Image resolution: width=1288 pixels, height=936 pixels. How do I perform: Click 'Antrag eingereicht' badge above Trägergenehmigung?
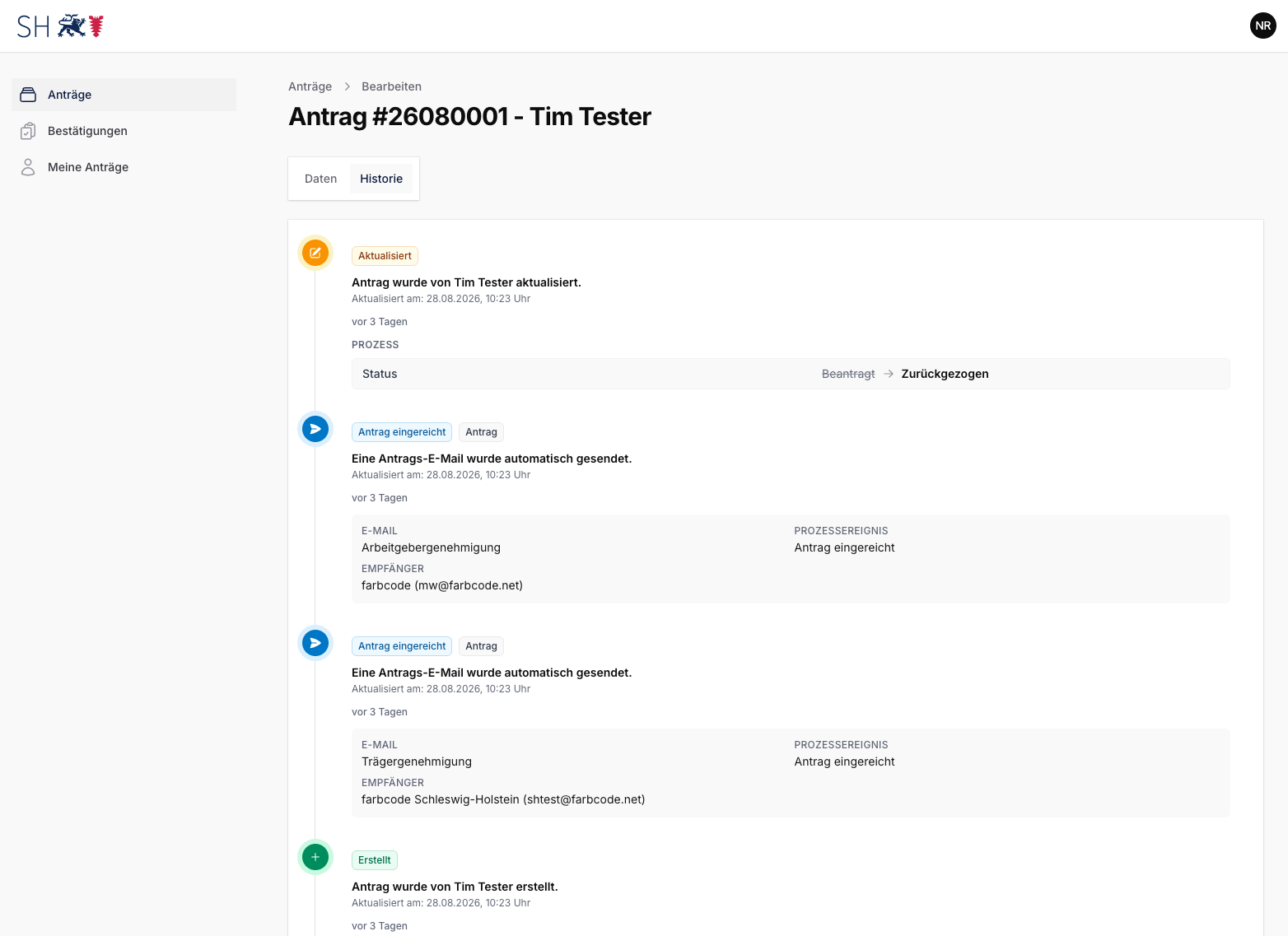[402, 646]
